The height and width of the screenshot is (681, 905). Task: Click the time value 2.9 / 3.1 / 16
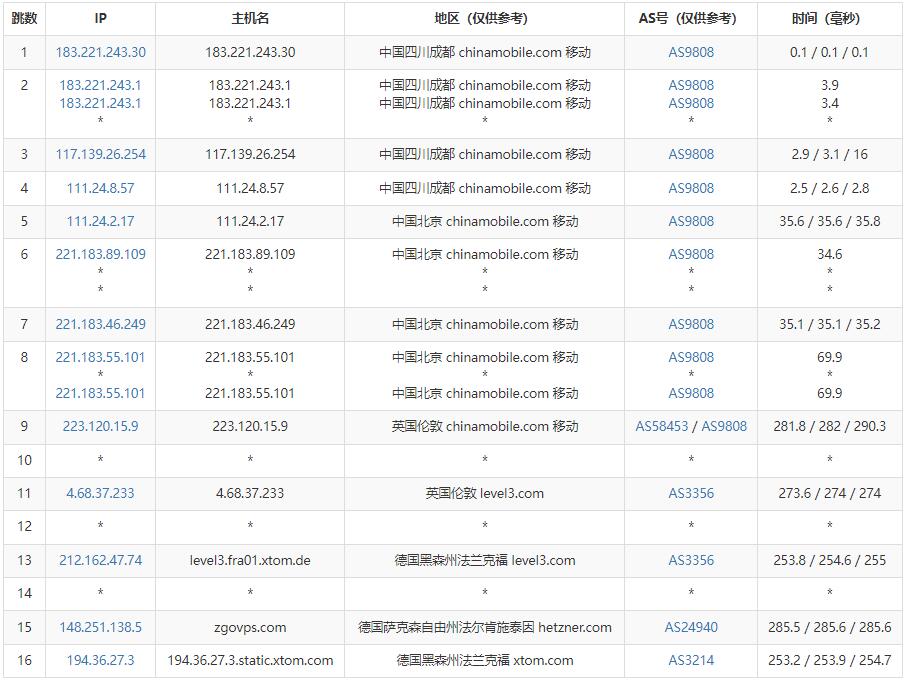point(829,154)
